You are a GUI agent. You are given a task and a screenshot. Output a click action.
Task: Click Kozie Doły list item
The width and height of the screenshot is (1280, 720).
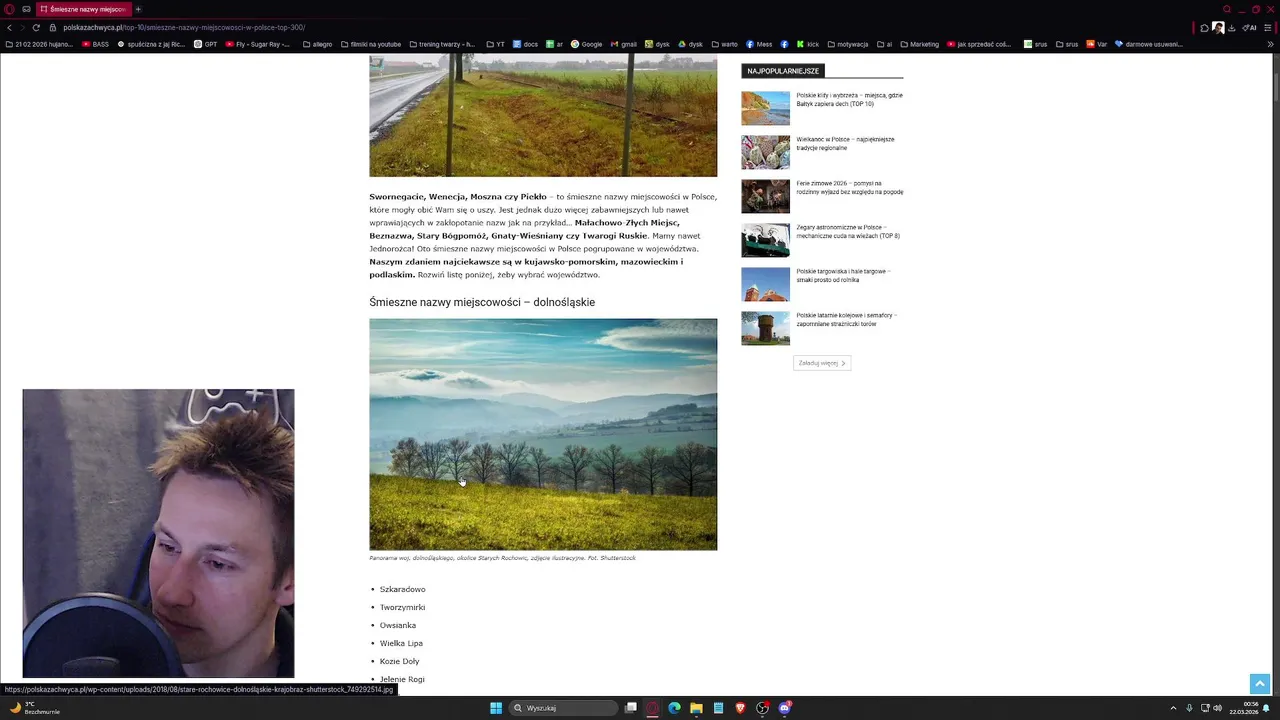coord(400,661)
